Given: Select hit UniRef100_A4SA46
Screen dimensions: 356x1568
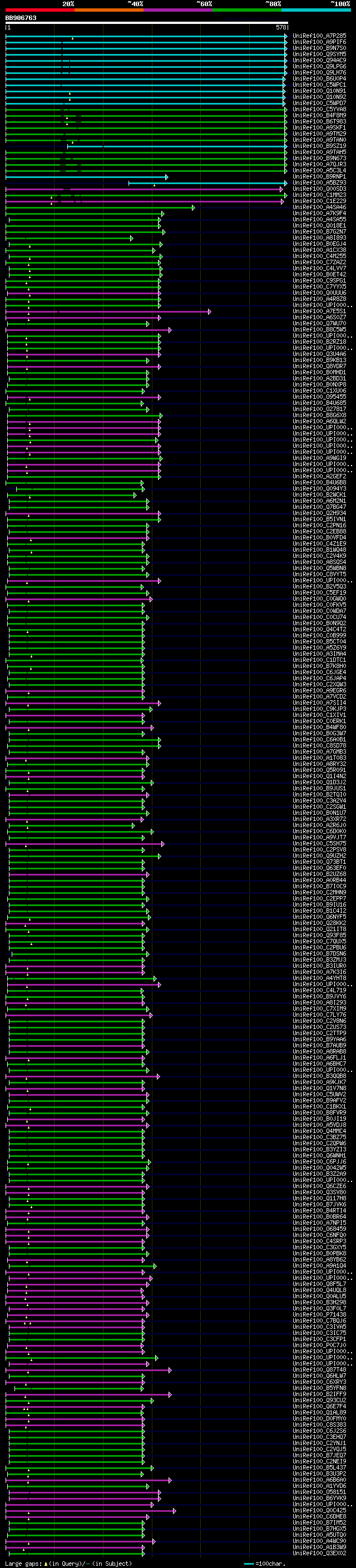Looking at the screenshot, I should [319, 207].
